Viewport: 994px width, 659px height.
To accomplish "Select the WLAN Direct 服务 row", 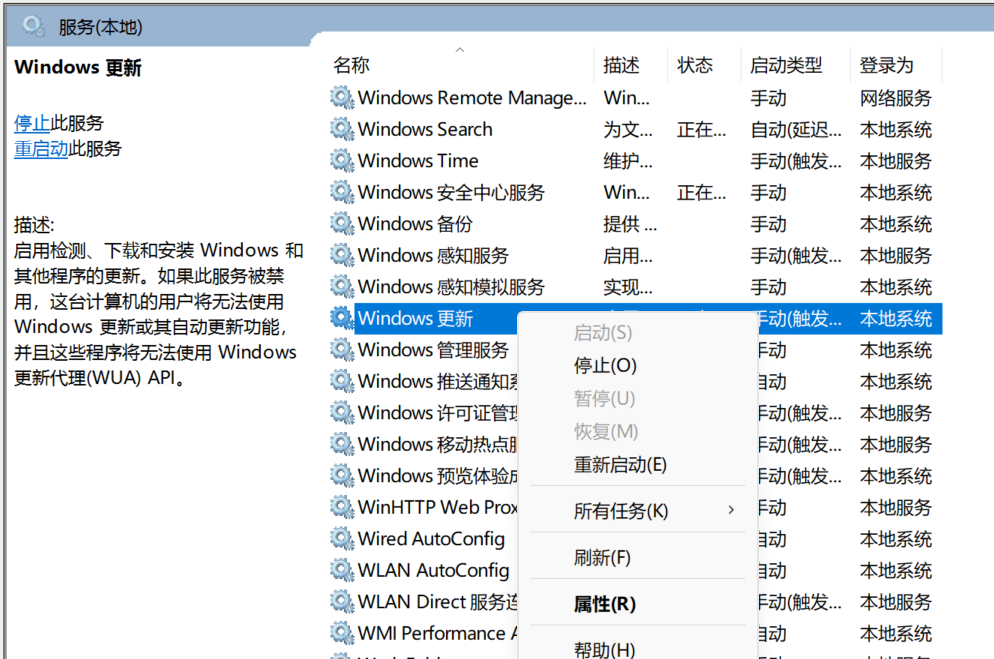I will (635, 602).
